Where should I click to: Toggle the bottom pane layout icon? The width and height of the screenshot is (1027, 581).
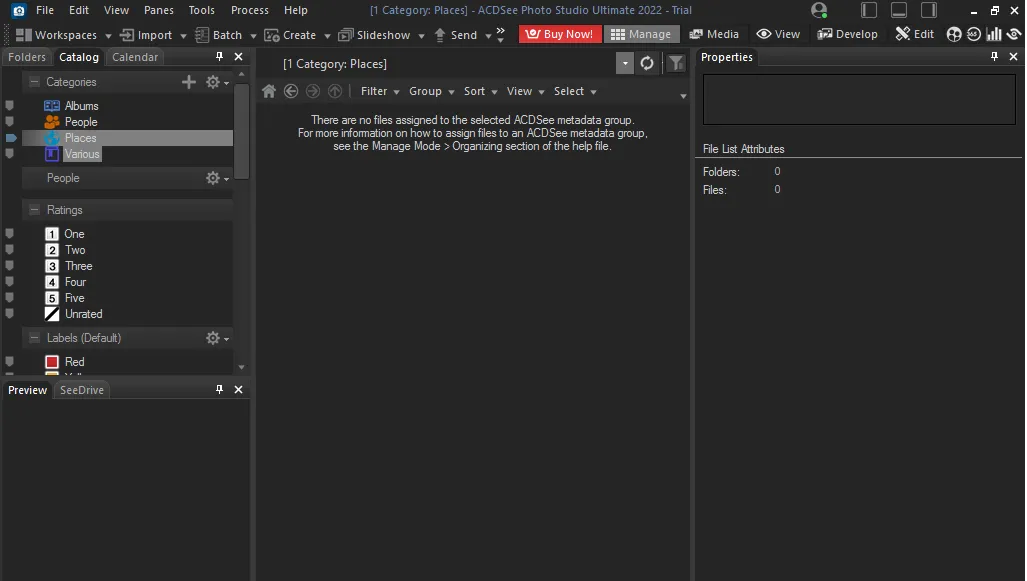pyautogui.click(x=899, y=10)
